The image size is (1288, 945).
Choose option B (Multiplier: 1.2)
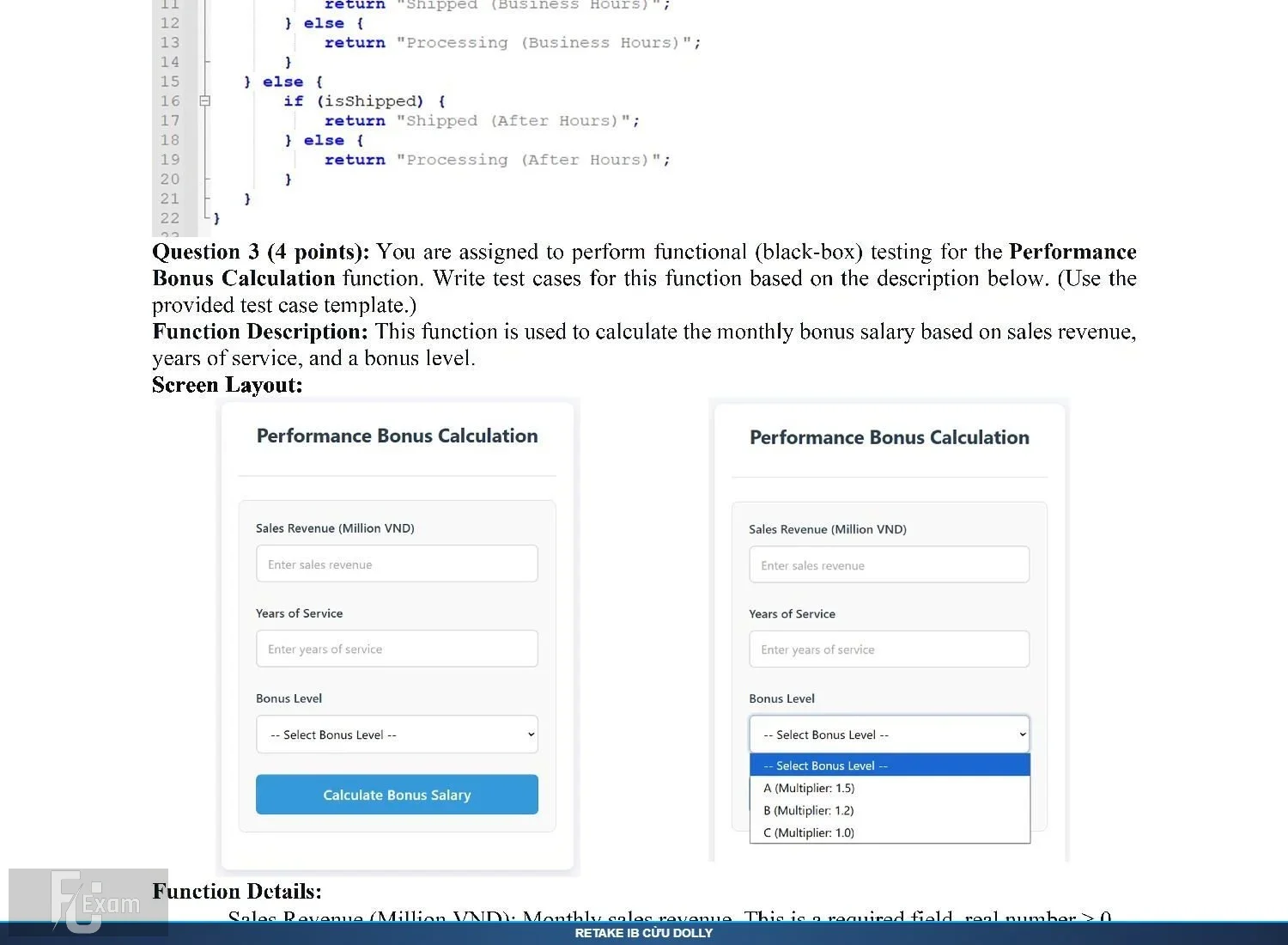tap(890, 810)
